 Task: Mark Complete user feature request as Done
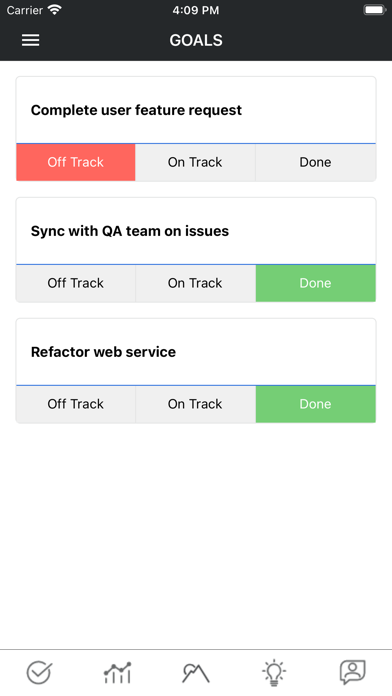click(x=316, y=162)
